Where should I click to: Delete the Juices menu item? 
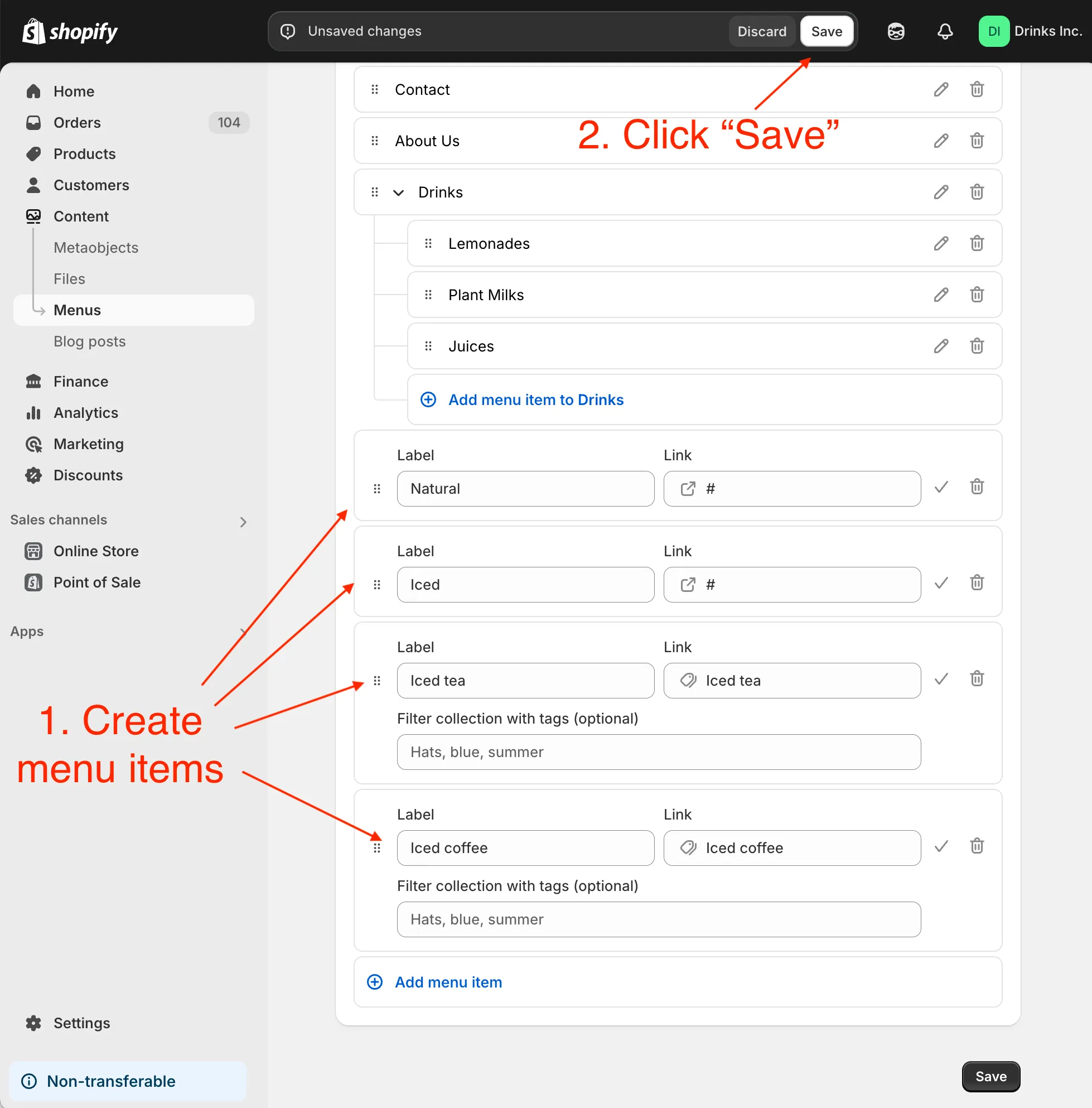point(977,346)
